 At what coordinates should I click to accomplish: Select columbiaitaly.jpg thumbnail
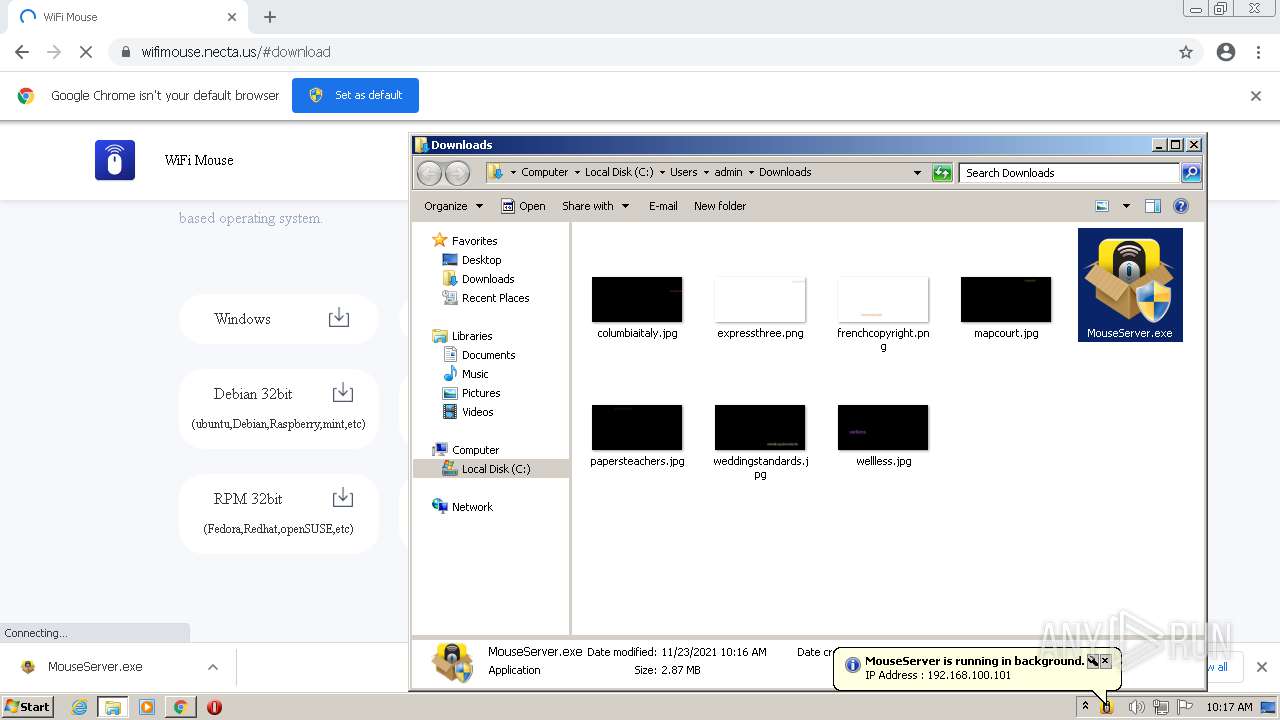(x=637, y=300)
